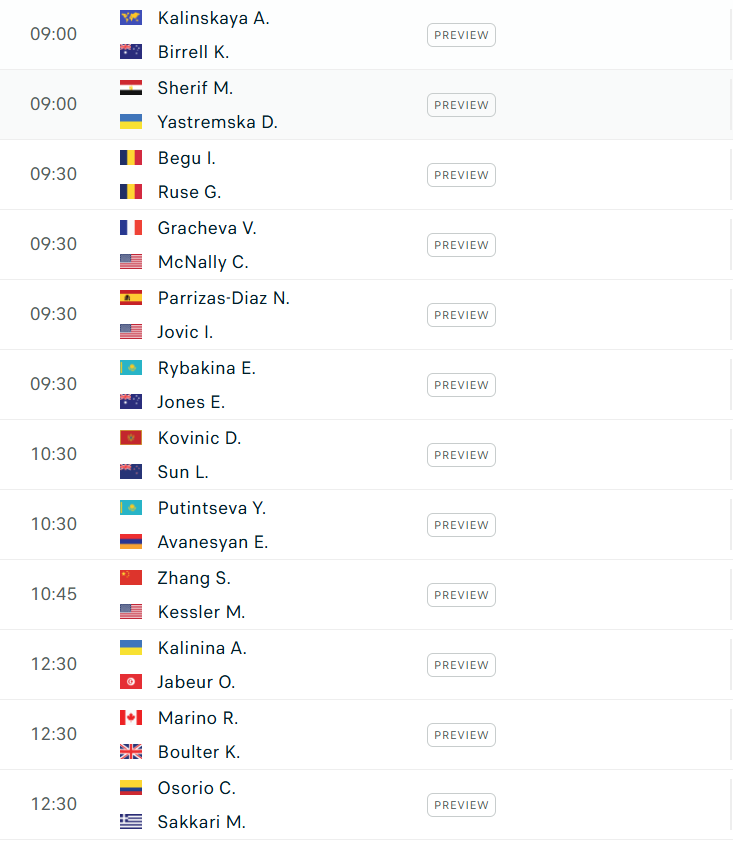The width and height of the screenshot is (733, 841).
Task: Click the Chinese flag beside Zhang S.
Action: pos(131,578)
